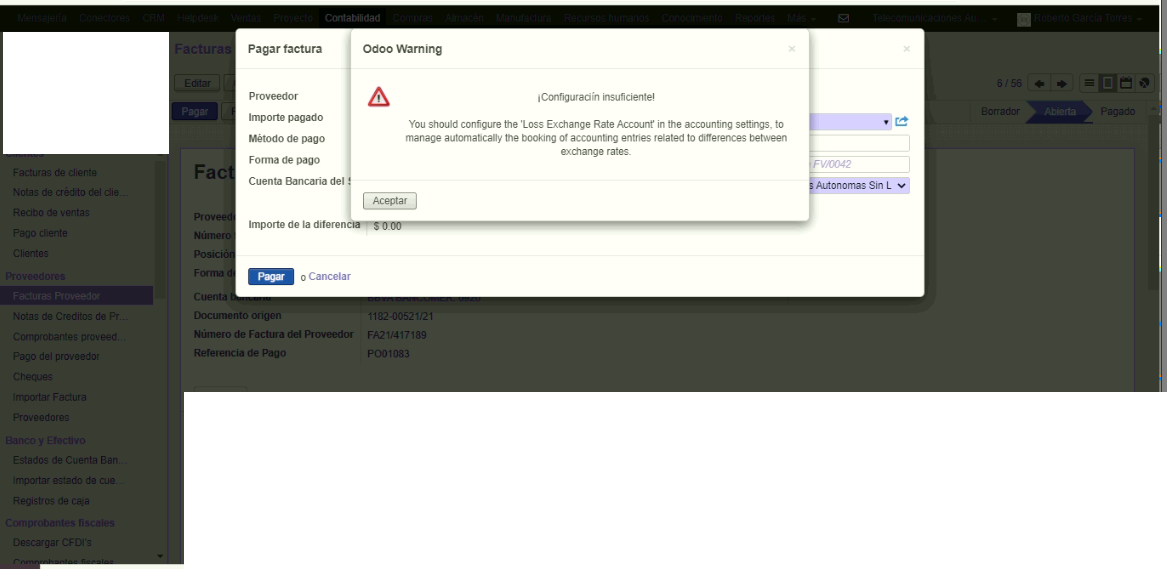1167x569 pixels.
Task: Open the Conocimiento menu
Action: point(691,18)
